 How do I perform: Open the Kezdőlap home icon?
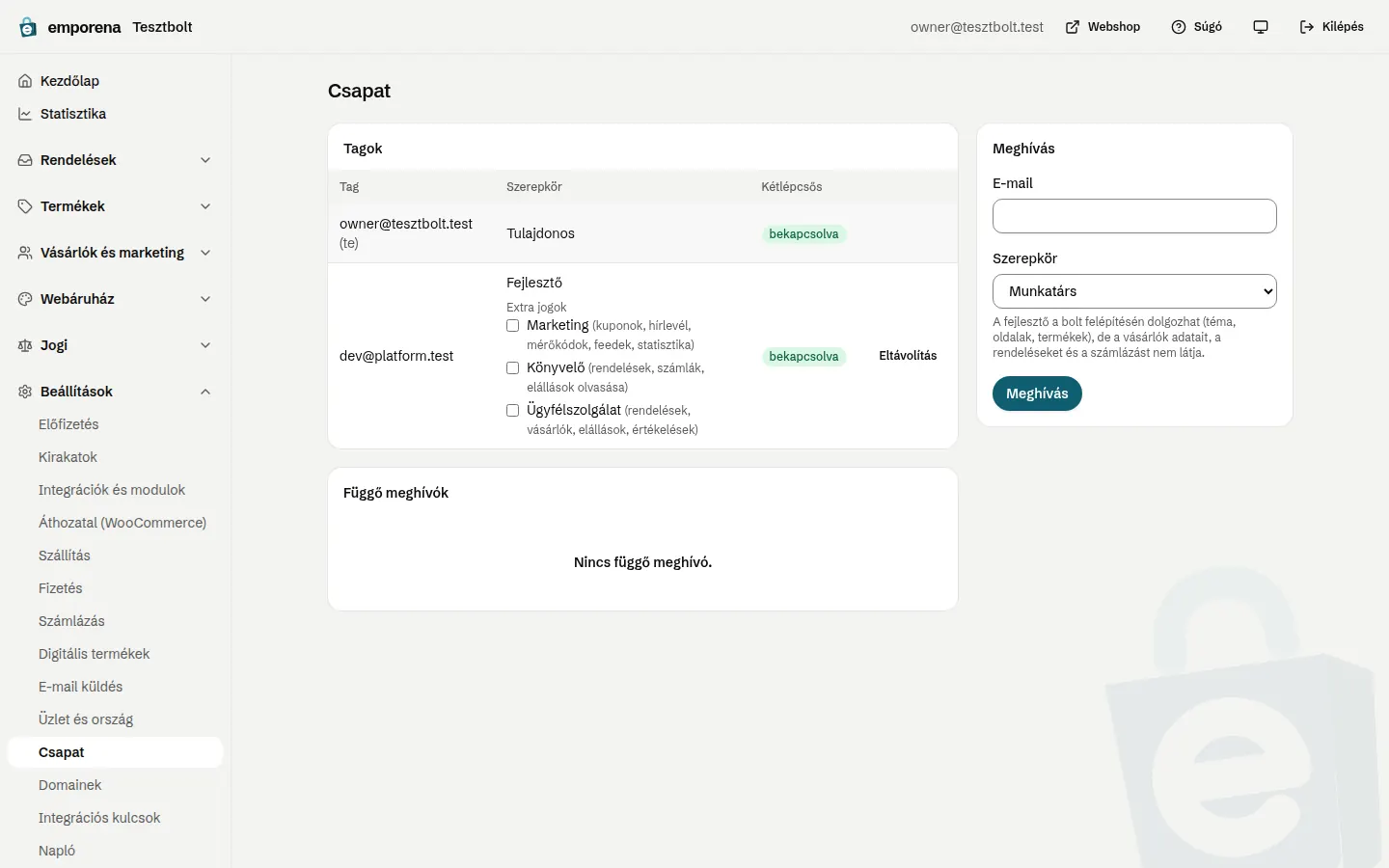coord(25,81)
